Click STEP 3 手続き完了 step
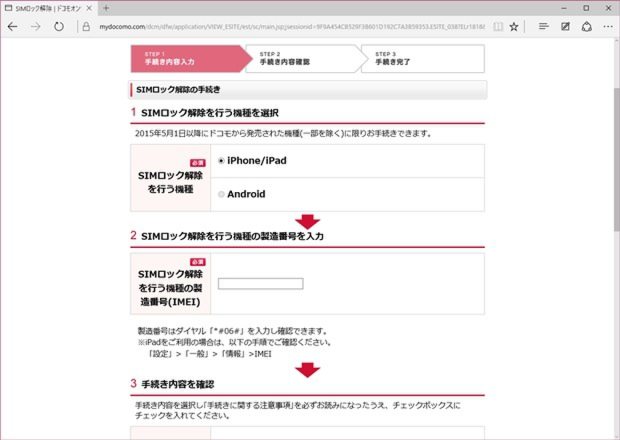This screenshot has height=440, width=620. [x=423, y=59]
